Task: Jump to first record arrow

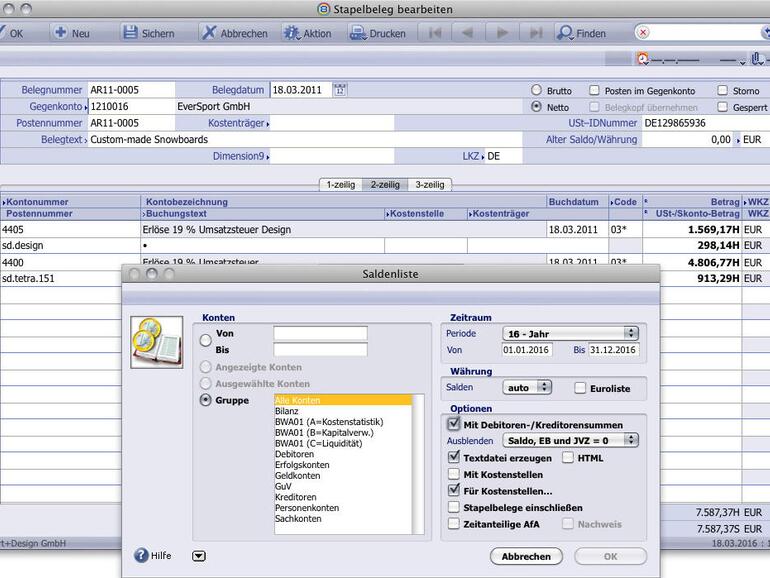Action: 435,33
